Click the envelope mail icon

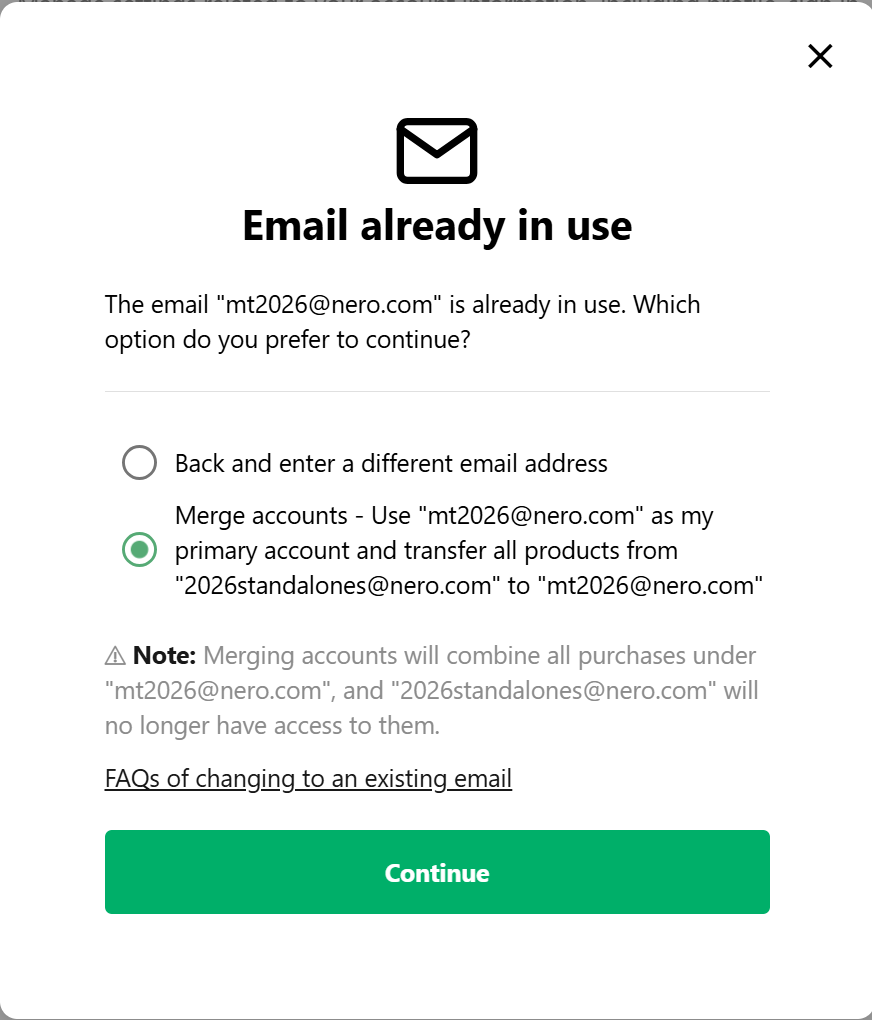437,151
